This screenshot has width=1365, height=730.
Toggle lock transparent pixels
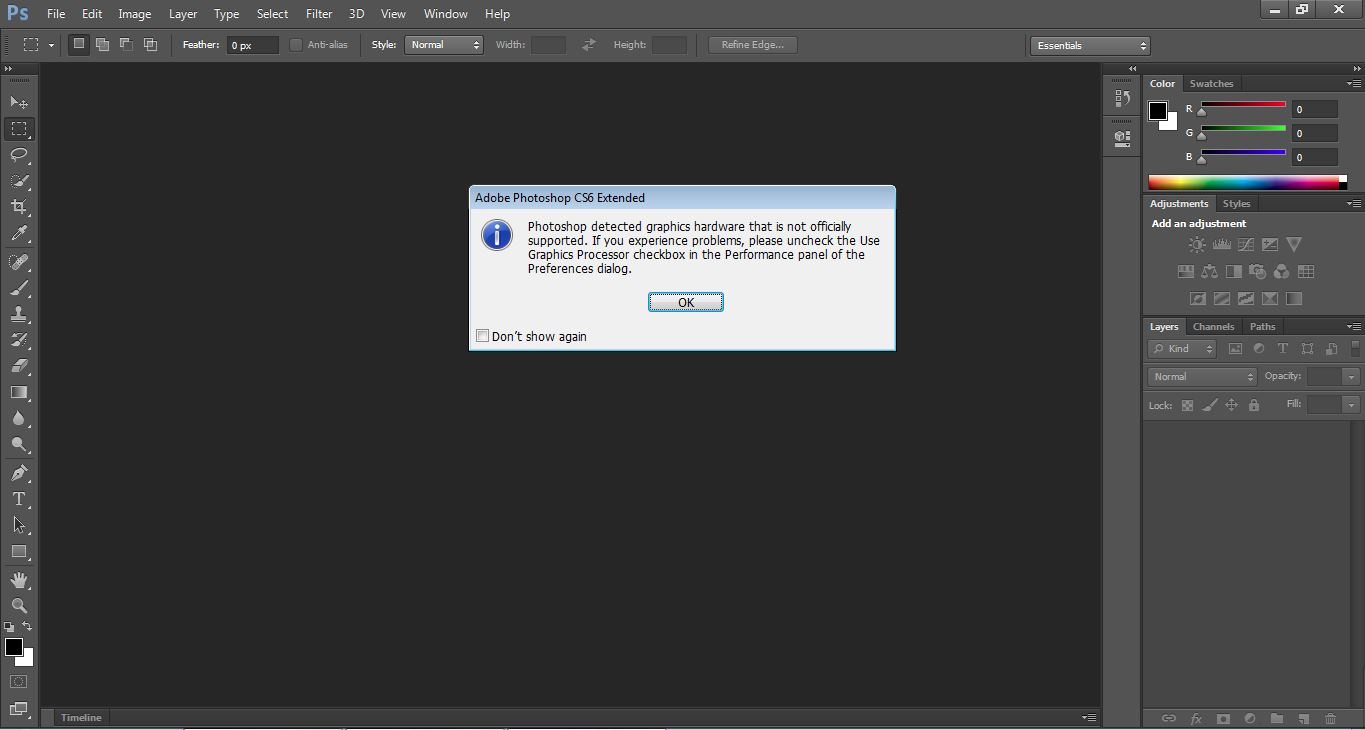(1187, 405)
